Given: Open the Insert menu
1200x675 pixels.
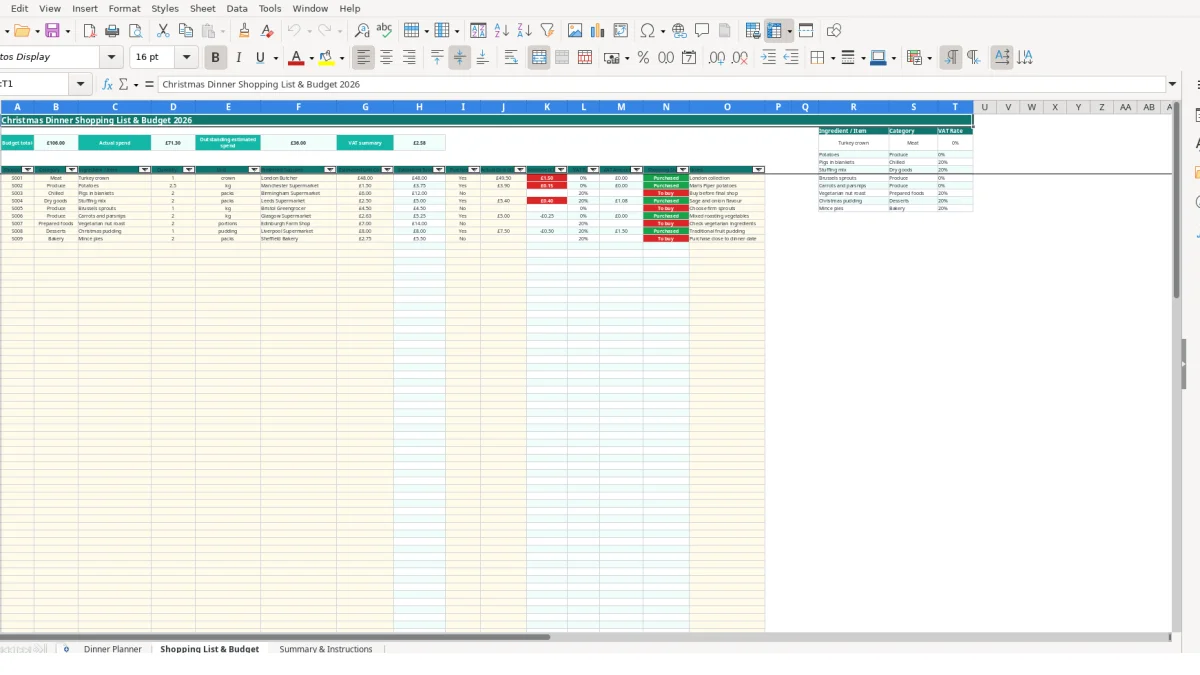Looking at the screenshot, I should pyautogui.click(x=85, y=8).
